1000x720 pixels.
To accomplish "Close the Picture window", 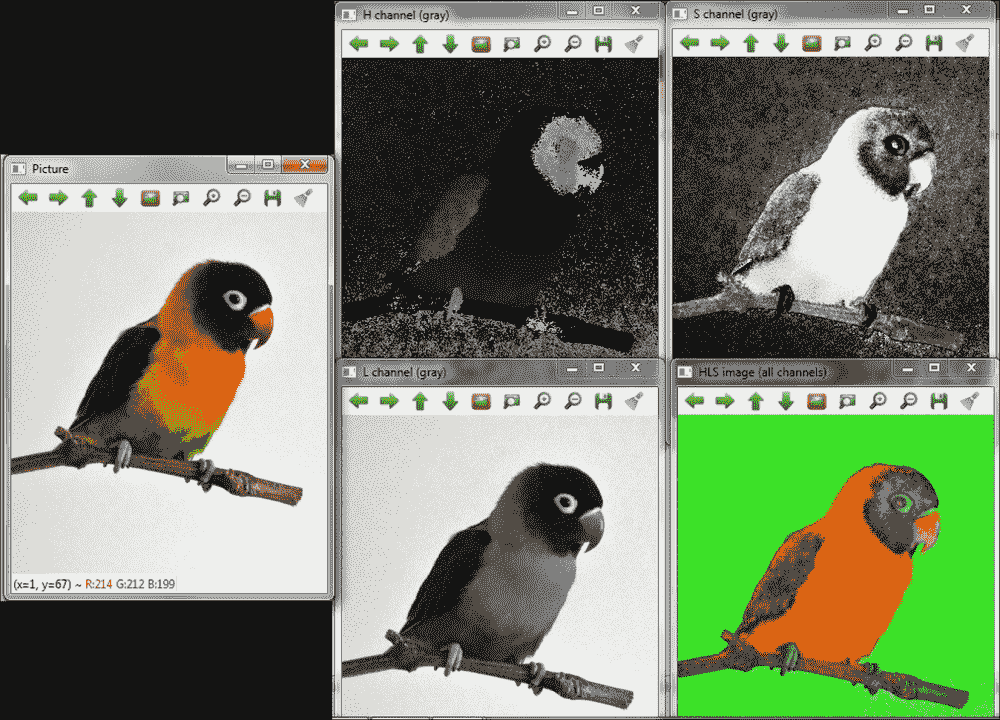I will [305, 166].
